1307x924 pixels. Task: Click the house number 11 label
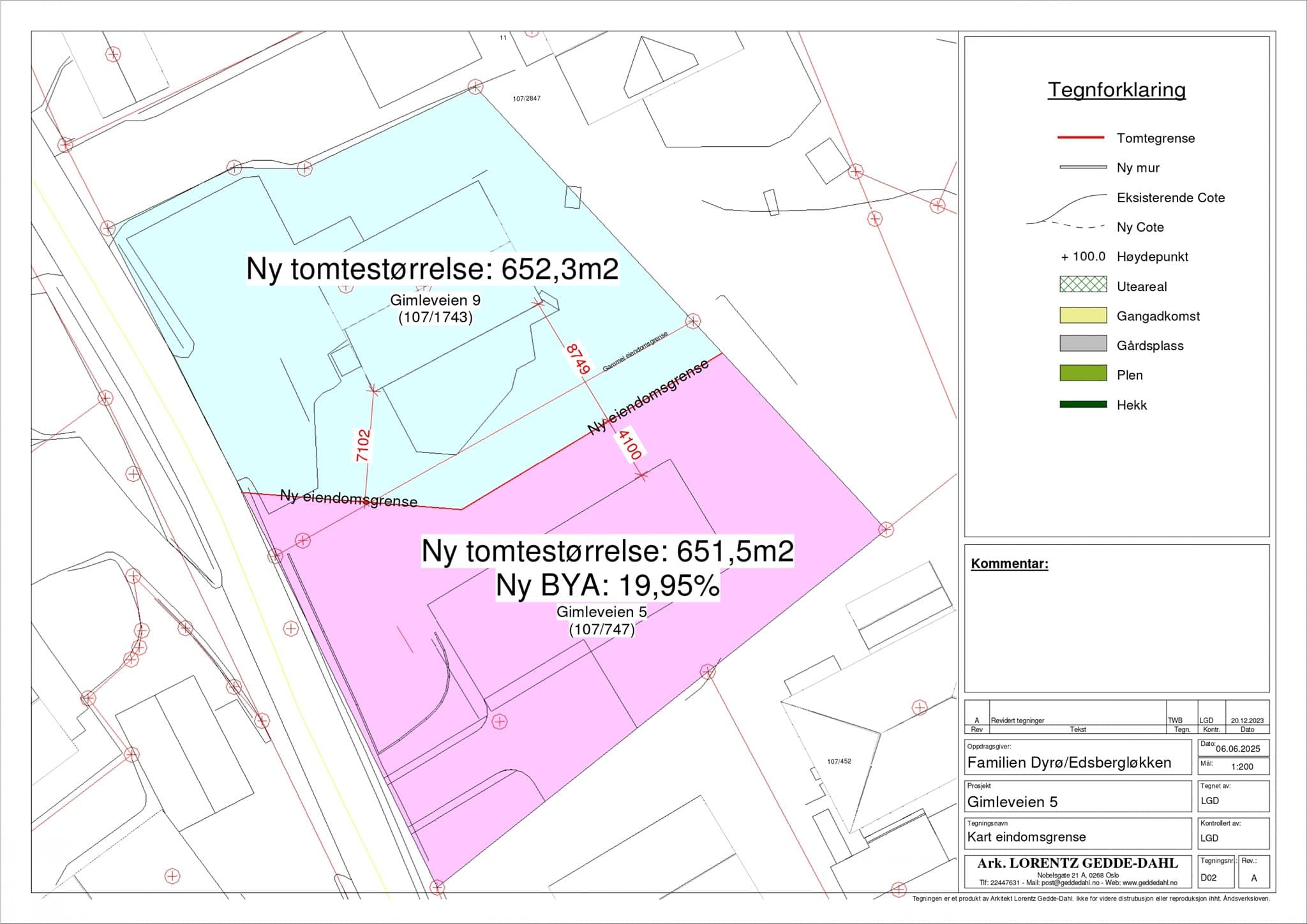coord(503,38)
